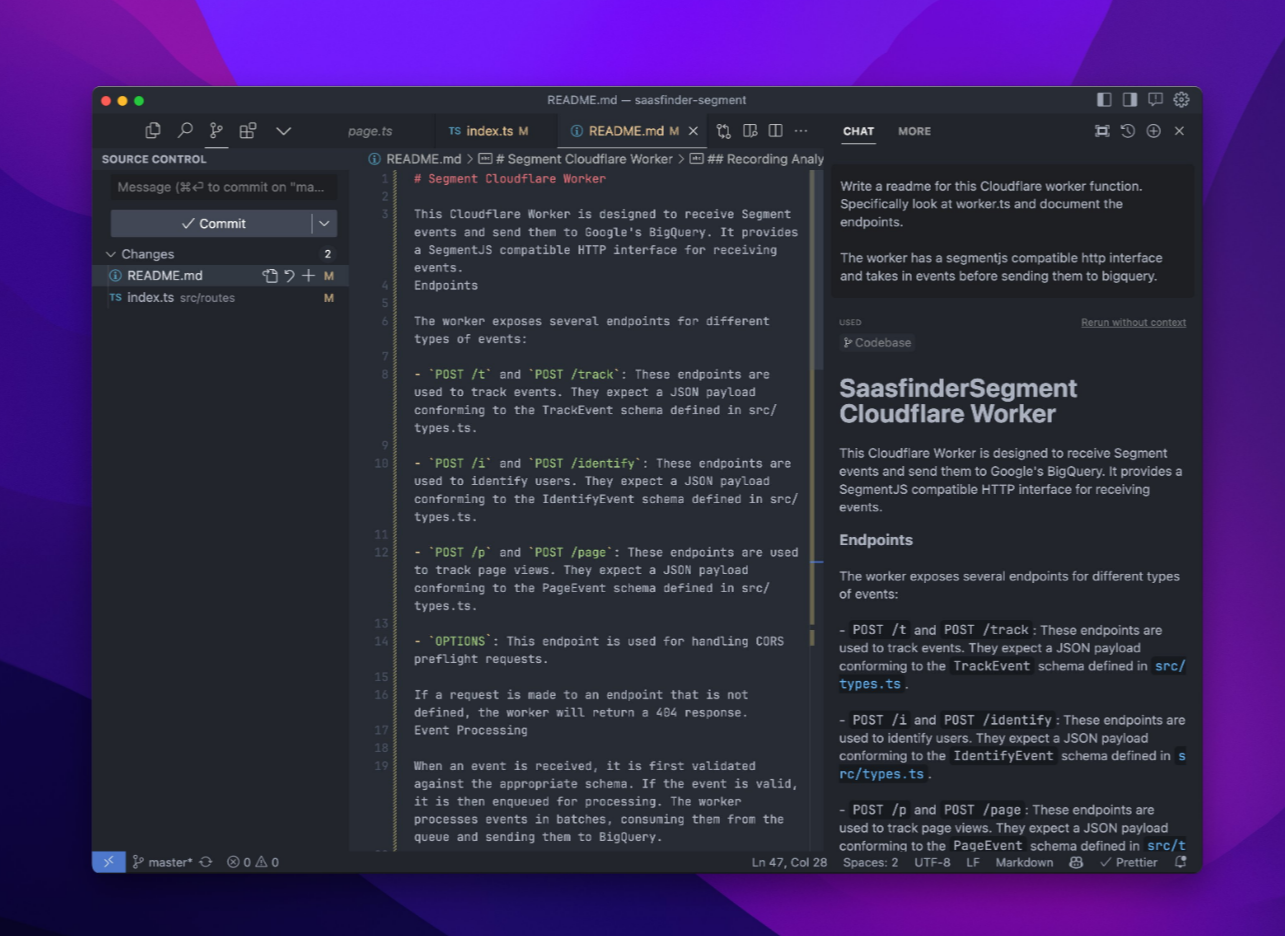Change encoding via UTF-8 status
This screenshot has width=1285, height=936.
(x=932, y=862)
